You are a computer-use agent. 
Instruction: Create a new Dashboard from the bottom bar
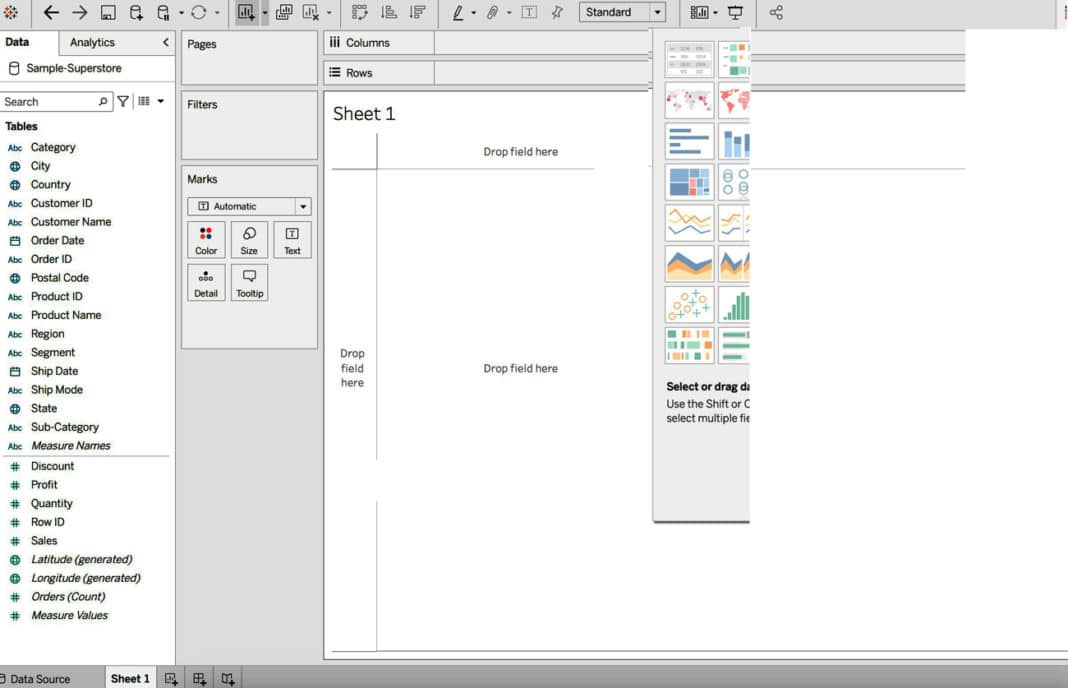199,678
